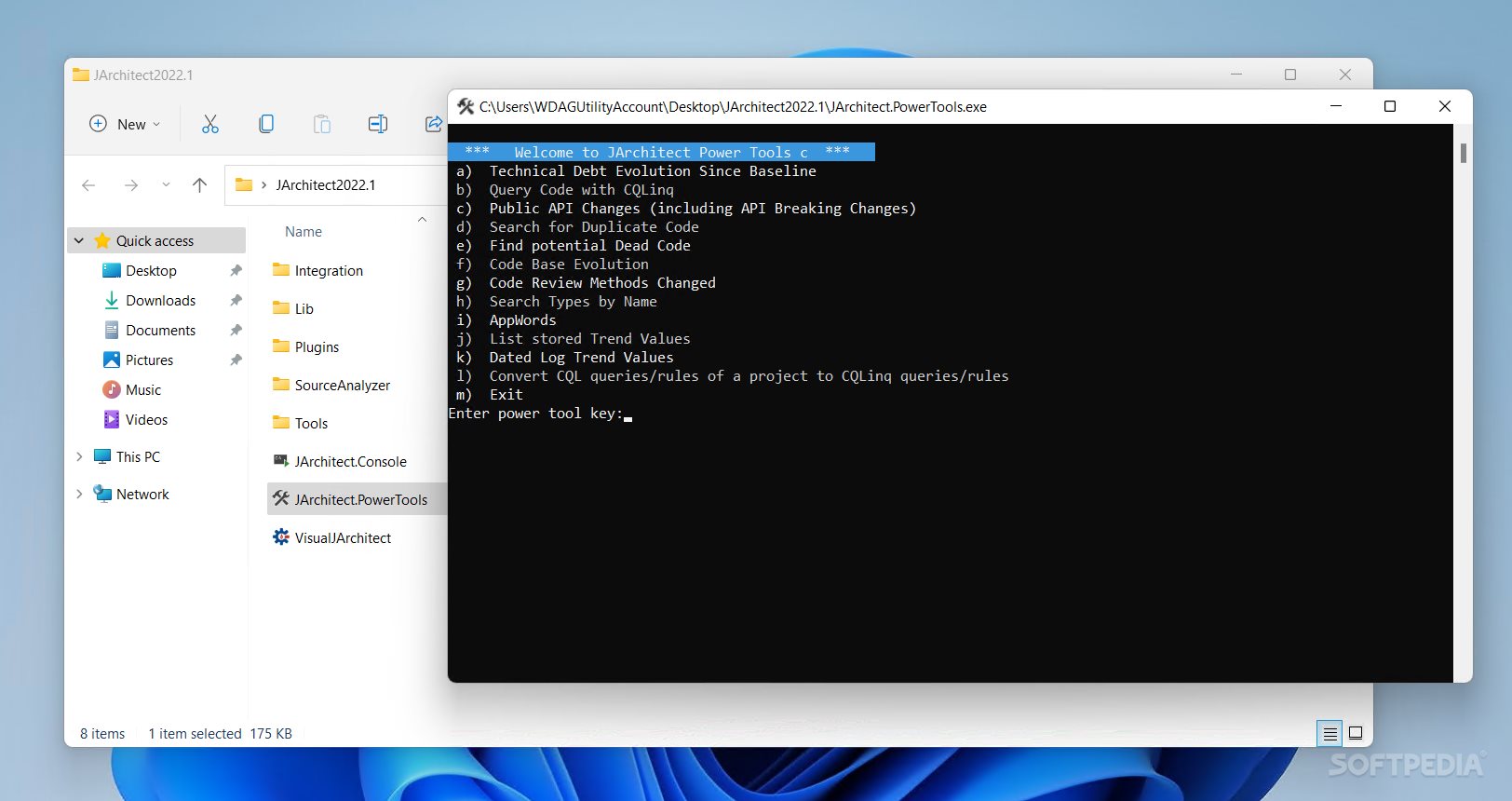Unpin Documents using its pin icon
Image resolution: width=1512 pixels, height=801 pixels.
click(x=236, y=330)
